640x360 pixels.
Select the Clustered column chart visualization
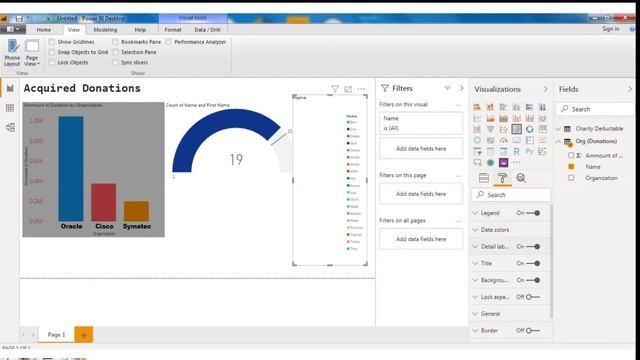[516, 107]
